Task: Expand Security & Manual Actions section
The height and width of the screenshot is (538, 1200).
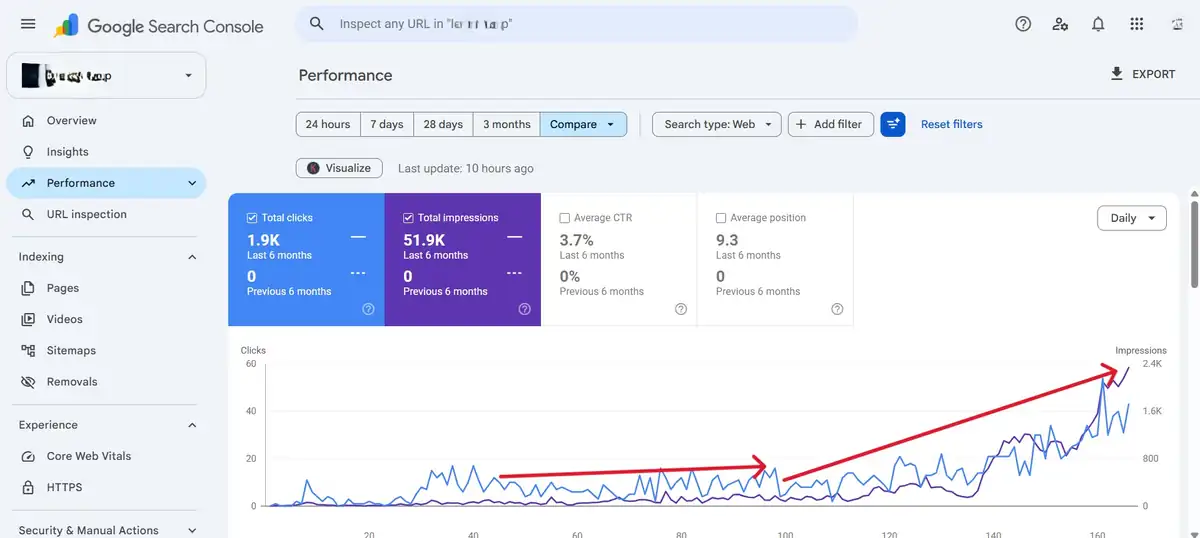Action: point(192,531)
